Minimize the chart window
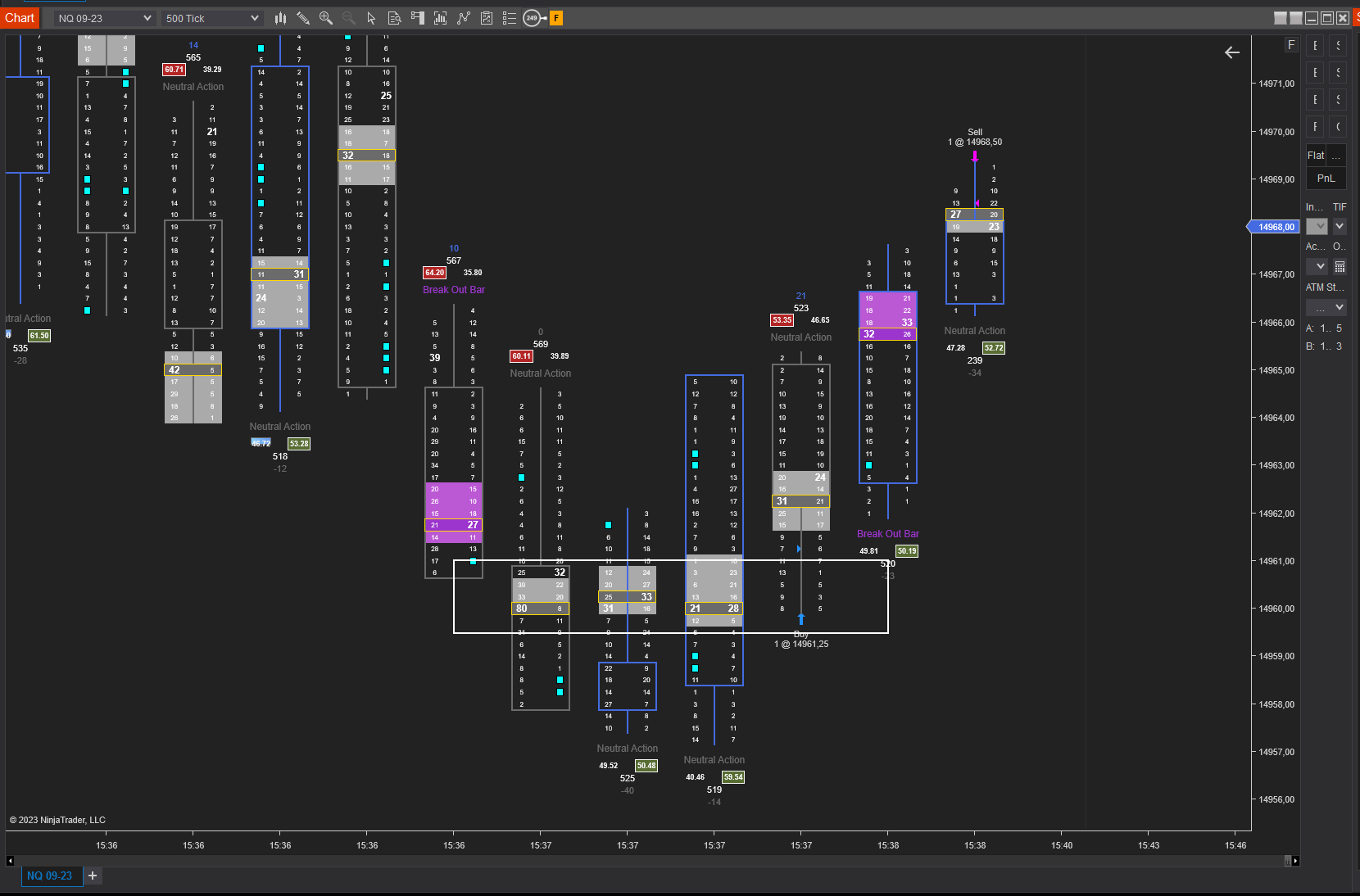1360x896 pixels. click(1312, 18)
